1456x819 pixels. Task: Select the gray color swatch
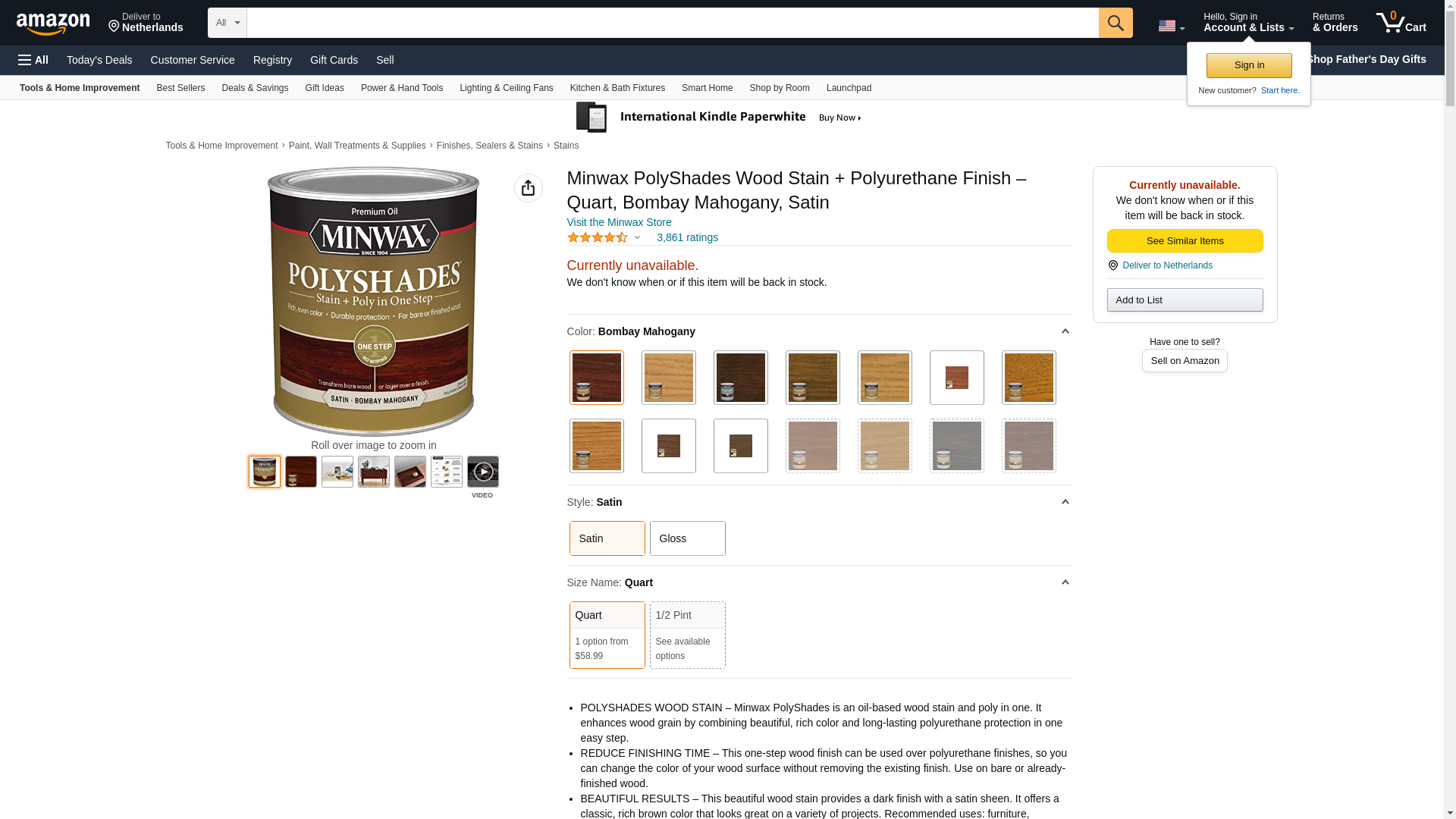pos(956,446)
